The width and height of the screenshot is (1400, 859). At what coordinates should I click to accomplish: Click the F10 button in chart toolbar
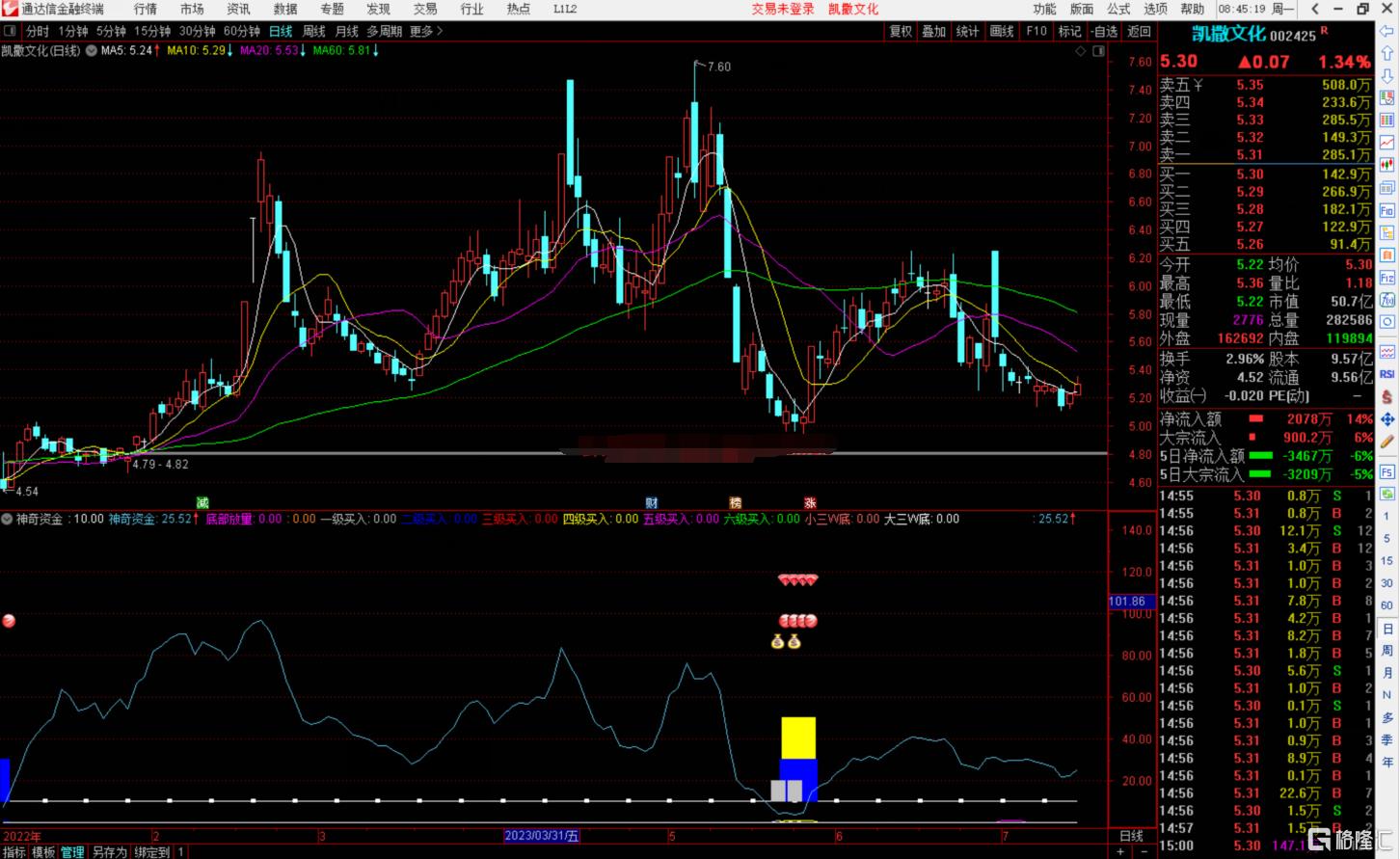pos(1037,32)
